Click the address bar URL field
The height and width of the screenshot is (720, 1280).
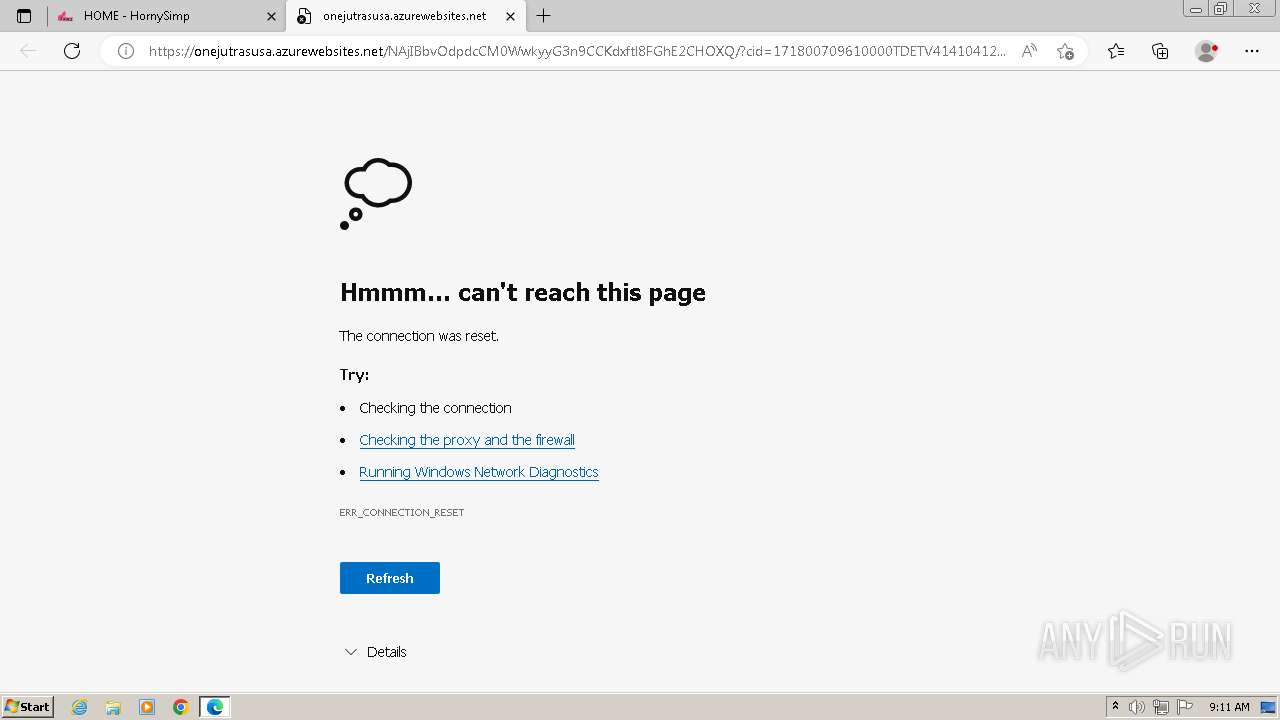point(577,51)
